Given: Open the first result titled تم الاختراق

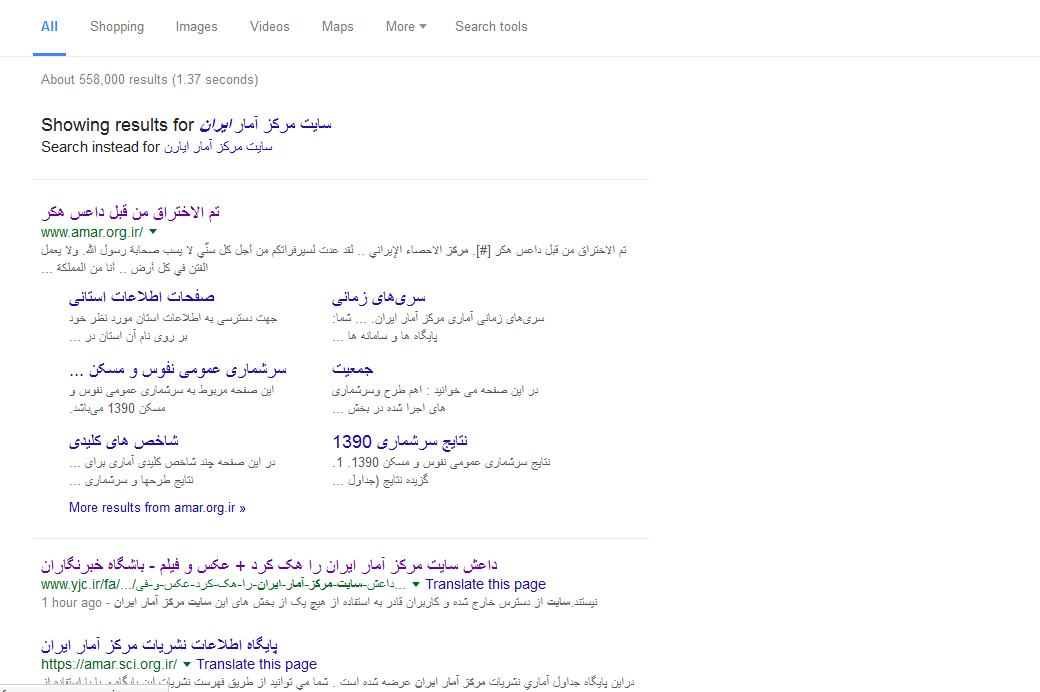Looking at the screenshot, I should pyautogui.click(x=133, y=211).
